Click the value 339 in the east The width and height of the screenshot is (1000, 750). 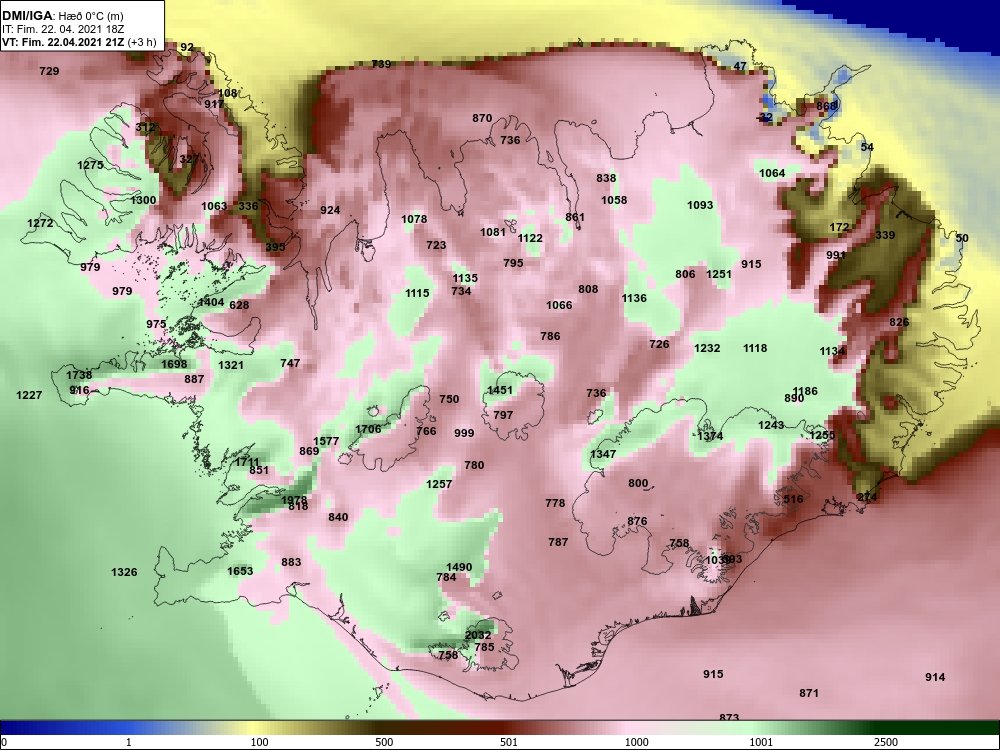click(885, 235)
